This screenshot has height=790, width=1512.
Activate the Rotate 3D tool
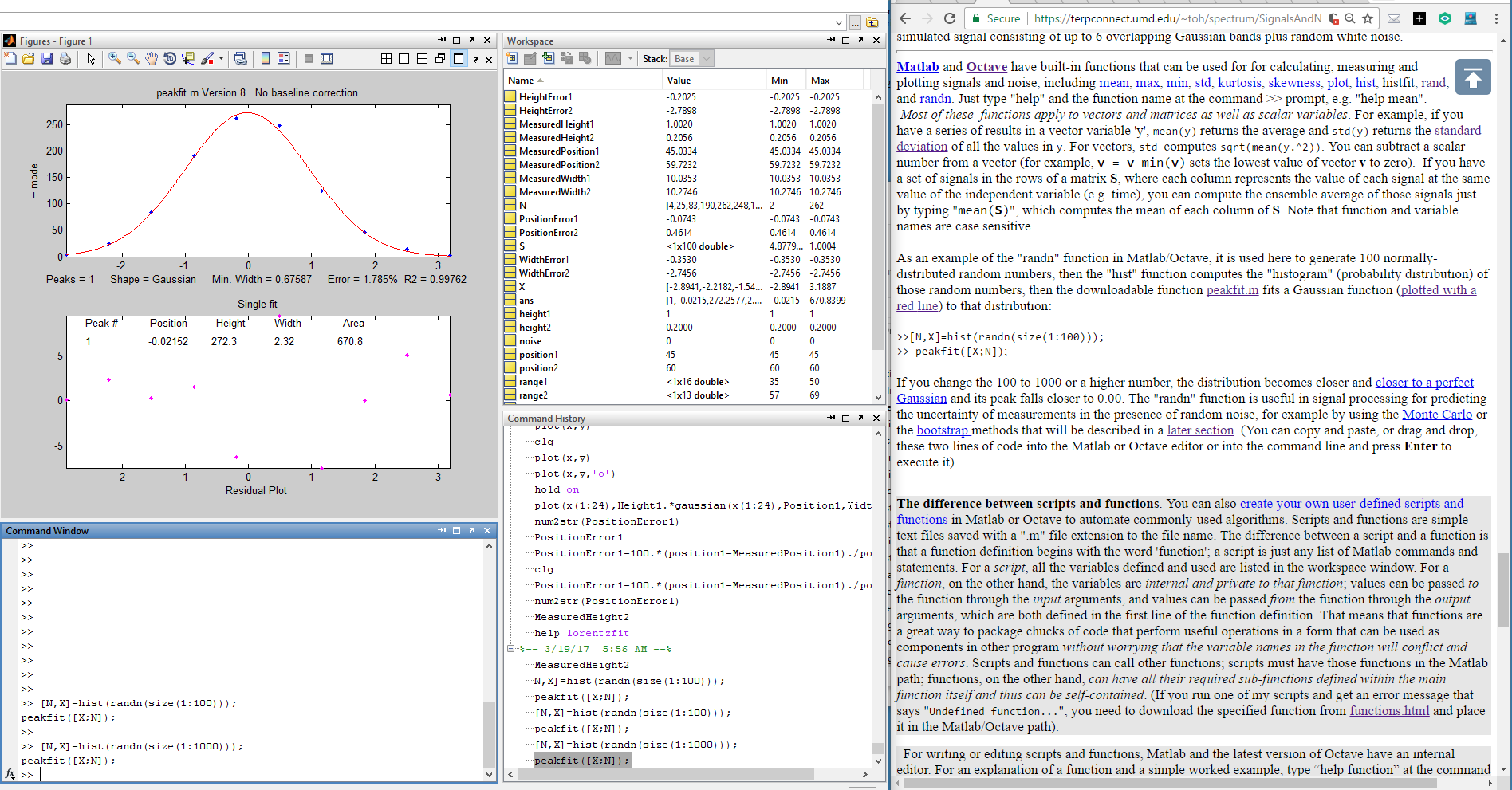(170, 59)
